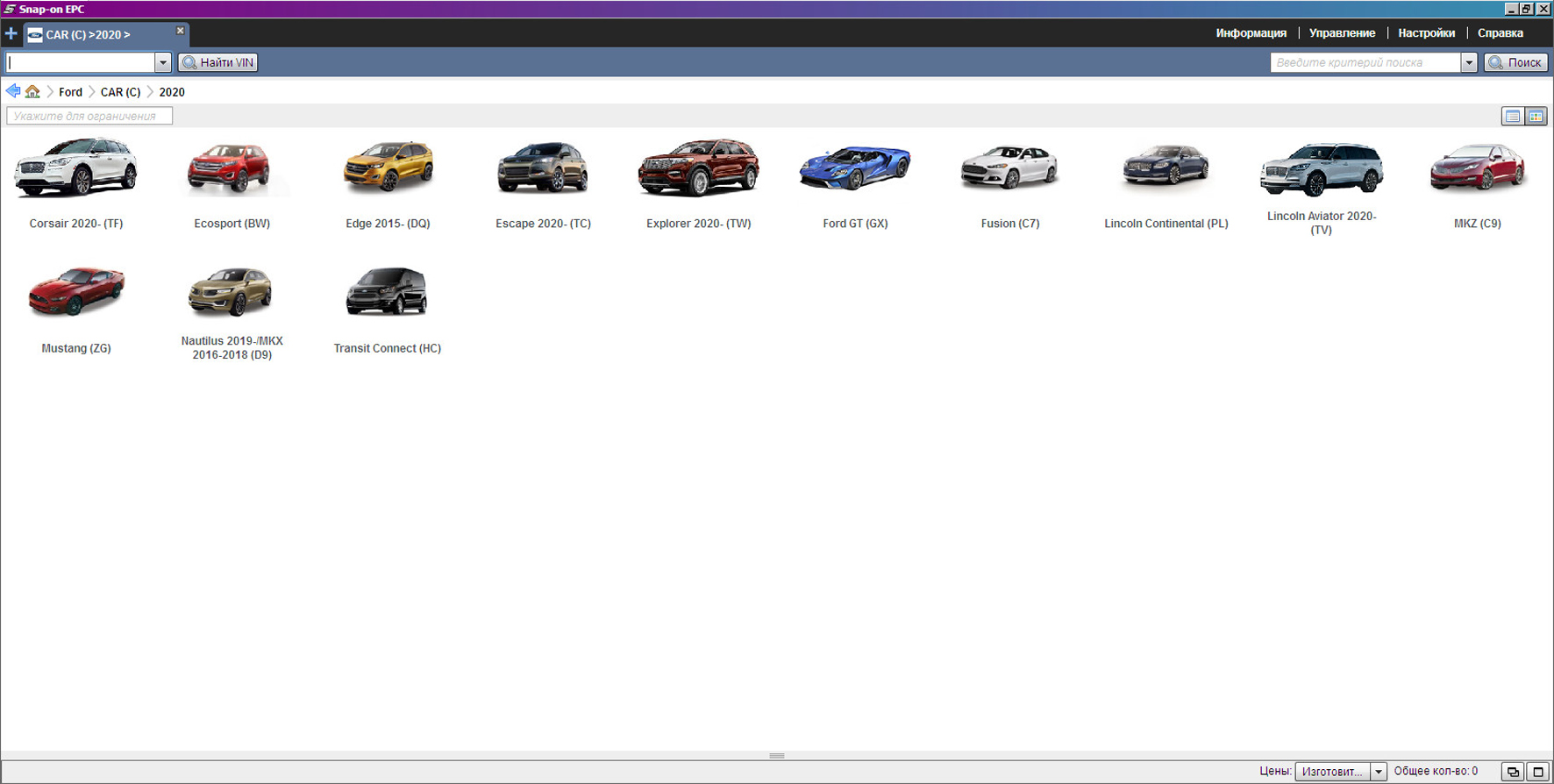
Task: Click the restore panel icon in status bar
Action: (x=1513, y=772)
